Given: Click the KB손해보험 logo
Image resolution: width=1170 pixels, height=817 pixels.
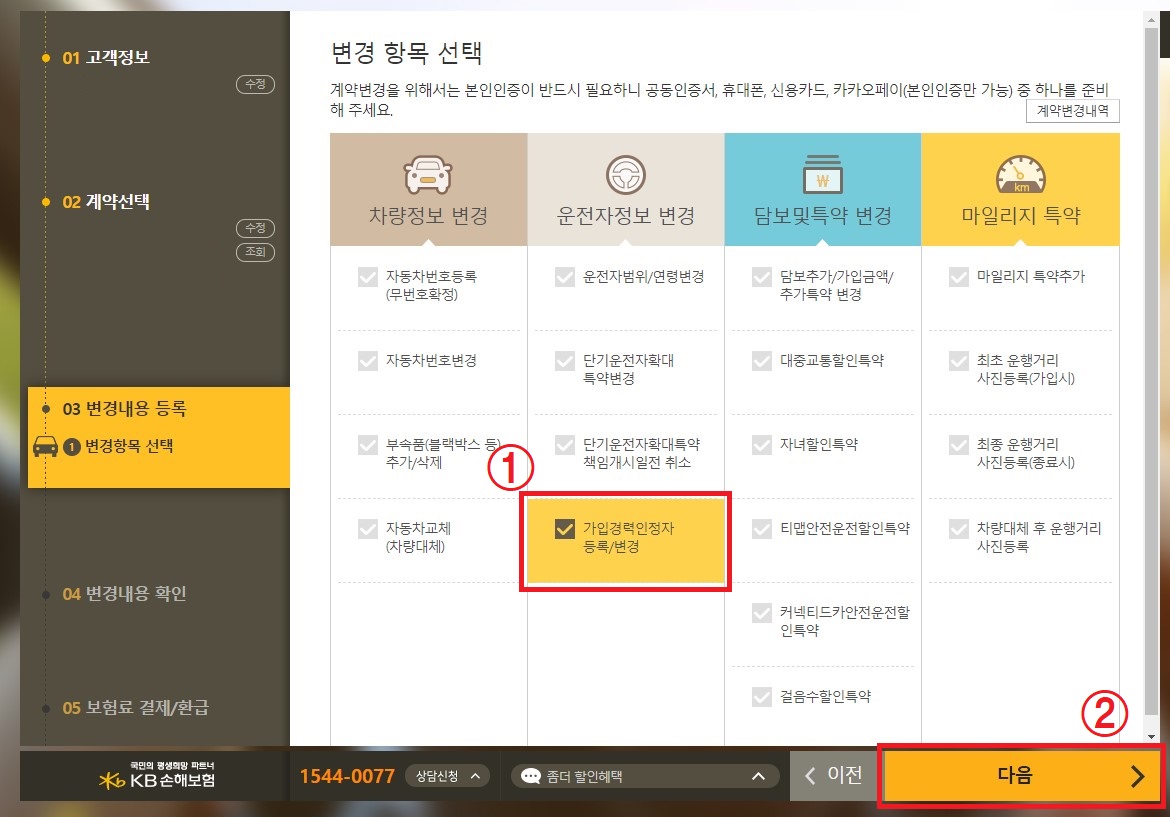Looking at the screenshot, I should tap(157, 775).
